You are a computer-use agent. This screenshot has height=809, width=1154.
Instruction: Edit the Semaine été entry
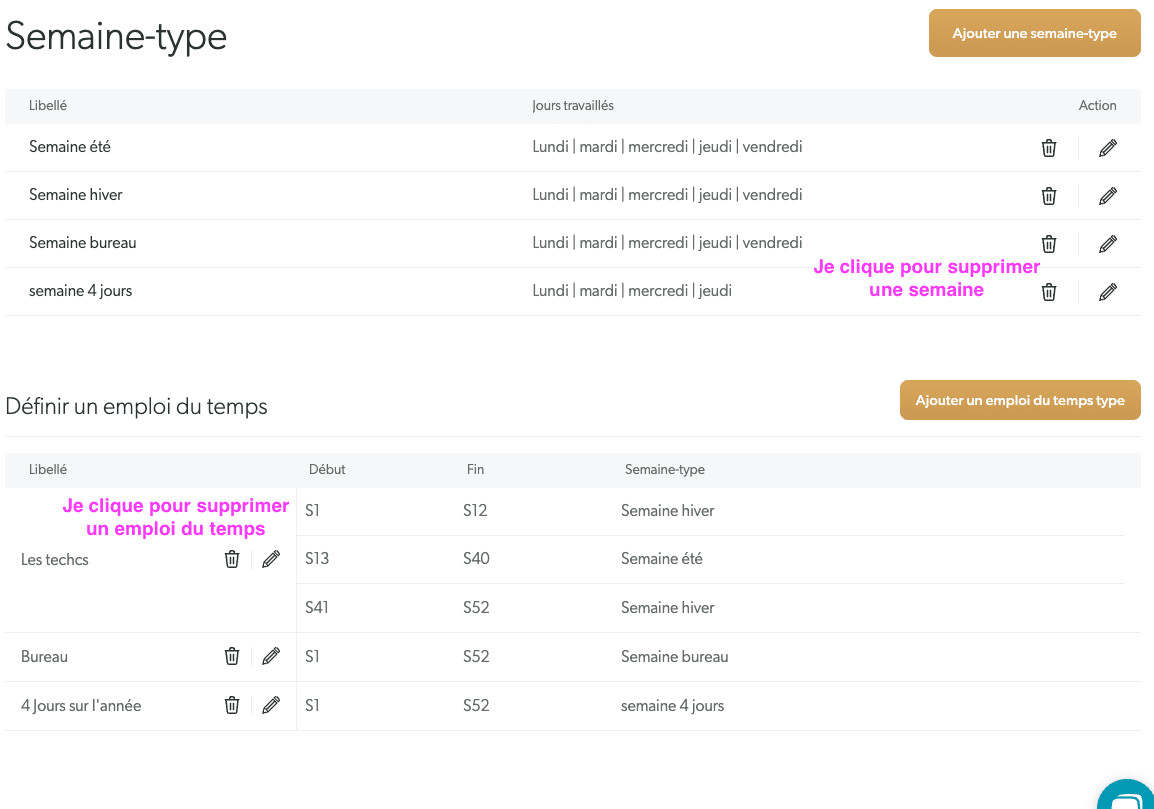(x=1108, y=148)
